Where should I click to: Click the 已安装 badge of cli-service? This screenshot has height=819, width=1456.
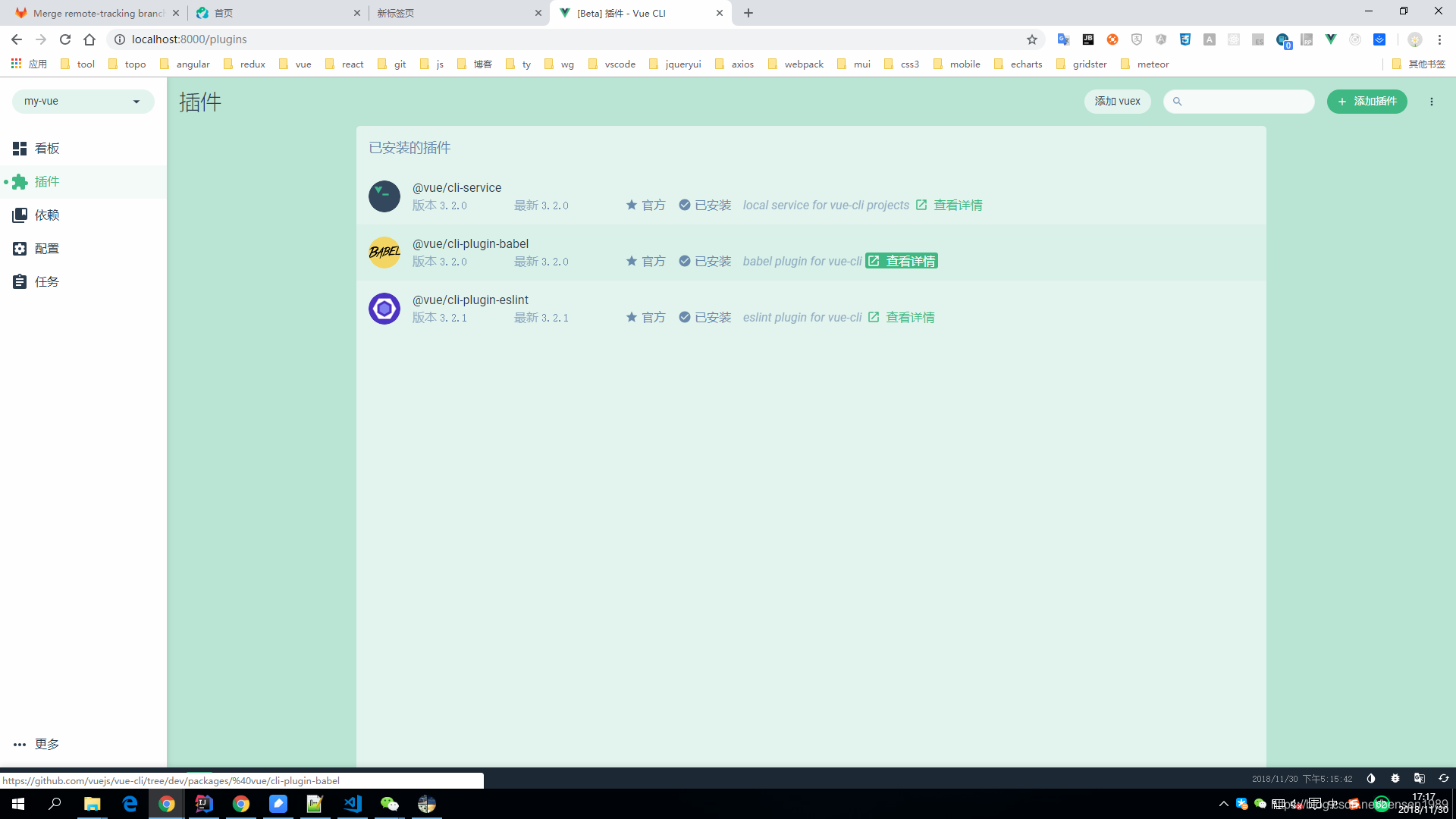tap(705, 206)
